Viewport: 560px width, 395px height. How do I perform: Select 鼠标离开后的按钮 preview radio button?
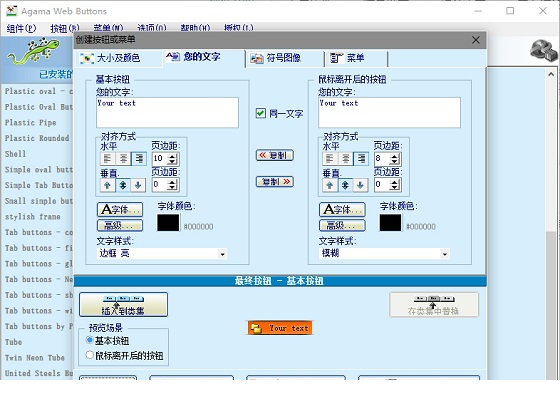(90, 355)
